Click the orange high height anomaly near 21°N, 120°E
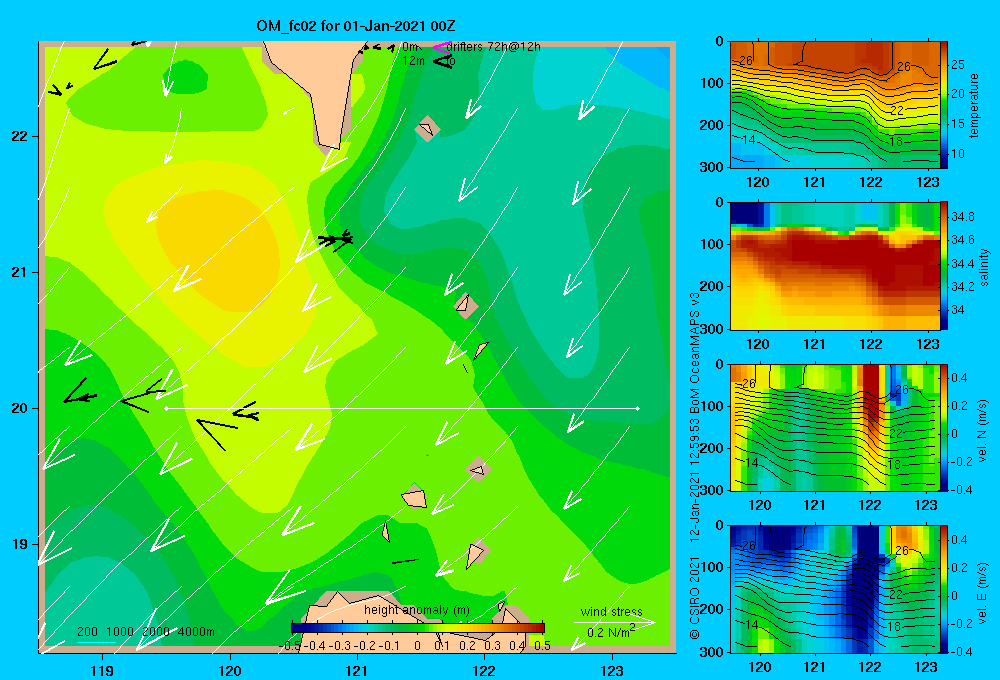This screenshot has height=680, width=1000. pos(220,252)
